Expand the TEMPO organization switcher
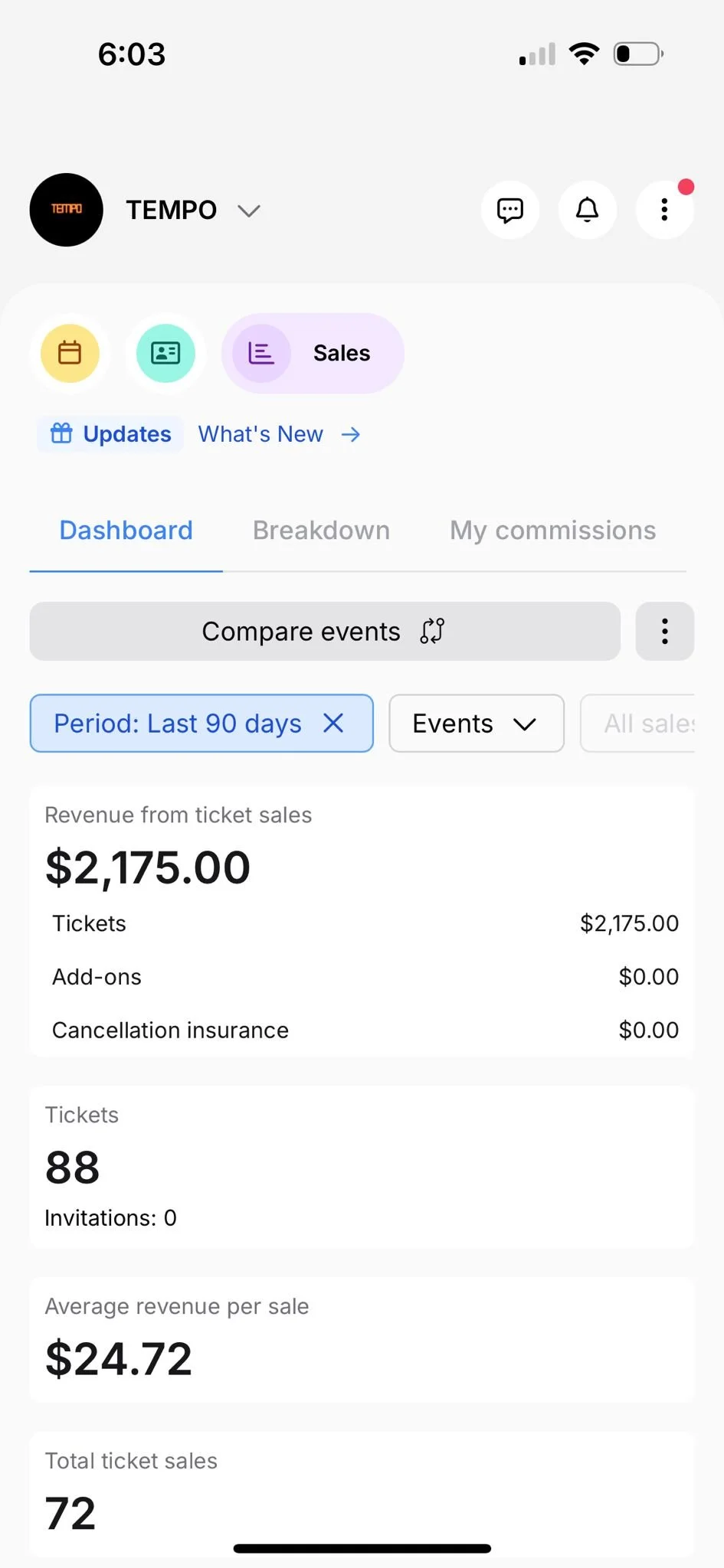The width and height of the screenshot is (724, 1568). [x=249, y=211]
